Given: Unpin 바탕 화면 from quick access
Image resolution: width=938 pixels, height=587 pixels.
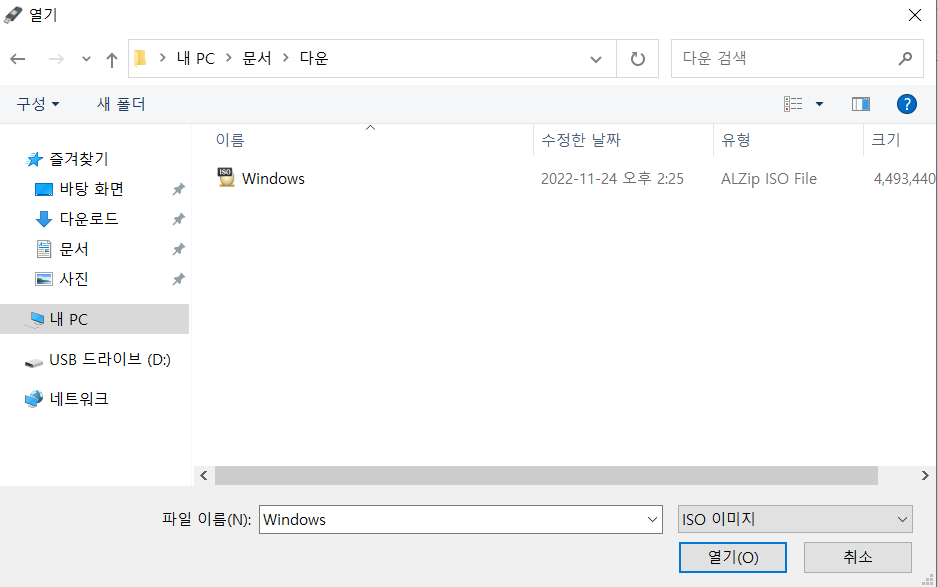Looking at the screenshot, I should 178,188.
